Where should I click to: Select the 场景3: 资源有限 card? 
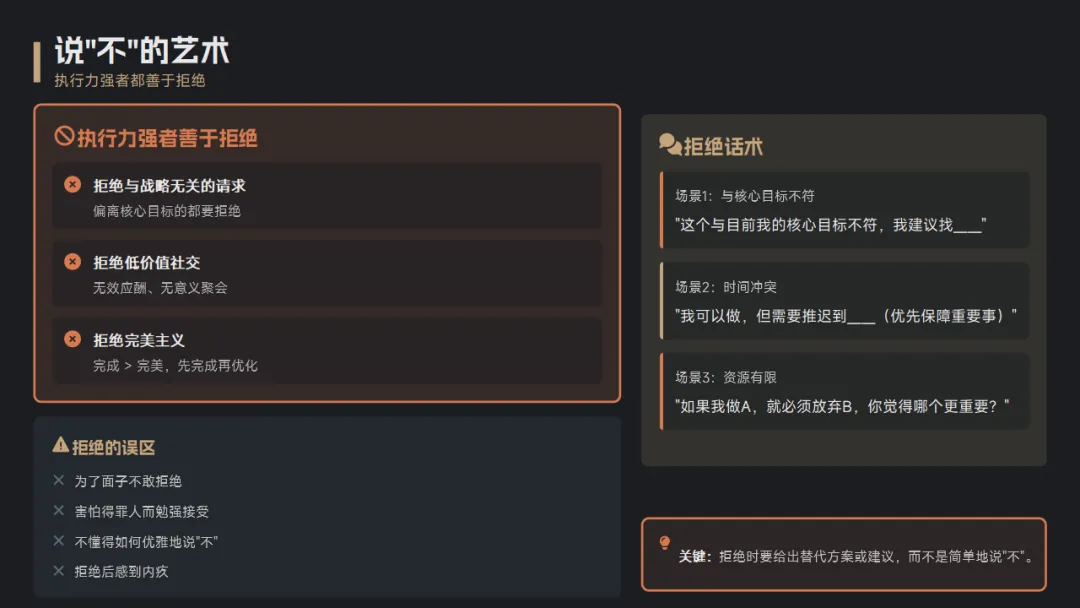click(x=844, y=391)
